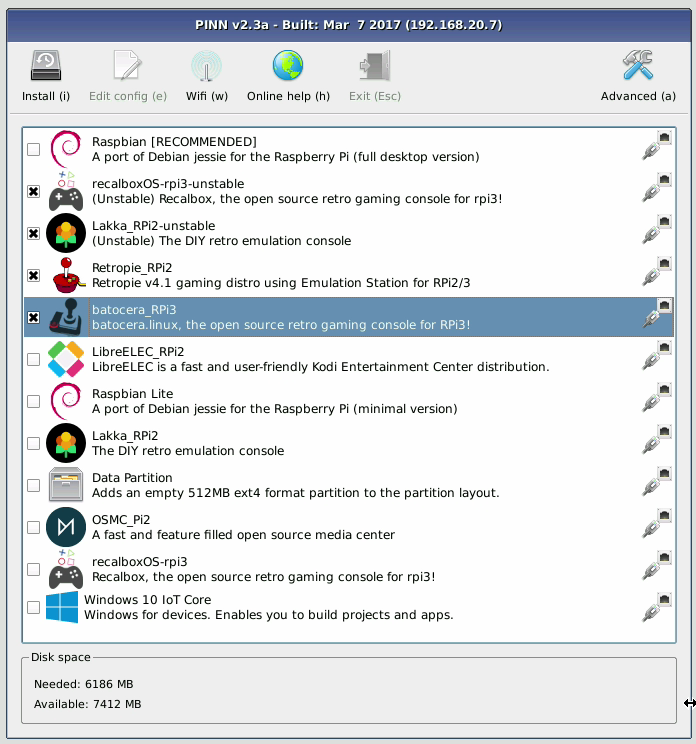This screenshot has width=696, height=744.
Task: Click network source icon on Raspbian [RECOMMENDED] row
Action: coord(657,145)
